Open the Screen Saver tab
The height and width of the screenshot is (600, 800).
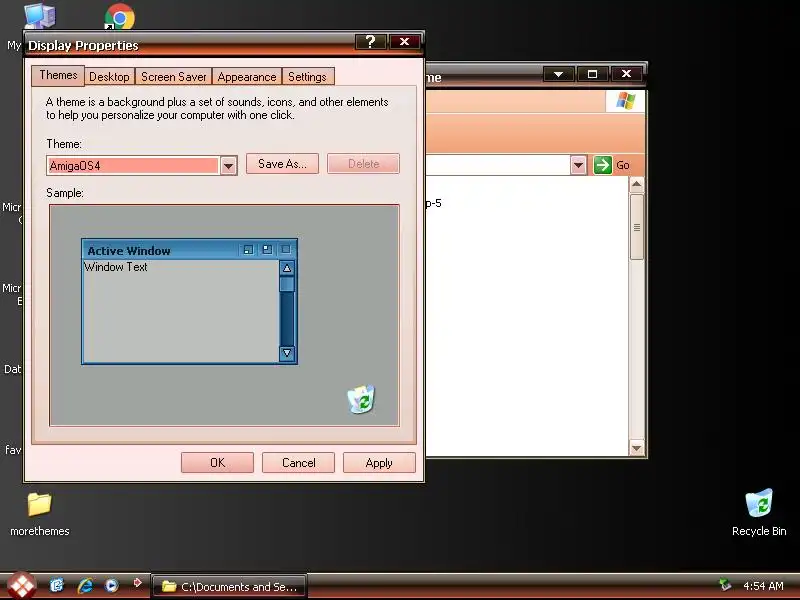coord(173,77)
